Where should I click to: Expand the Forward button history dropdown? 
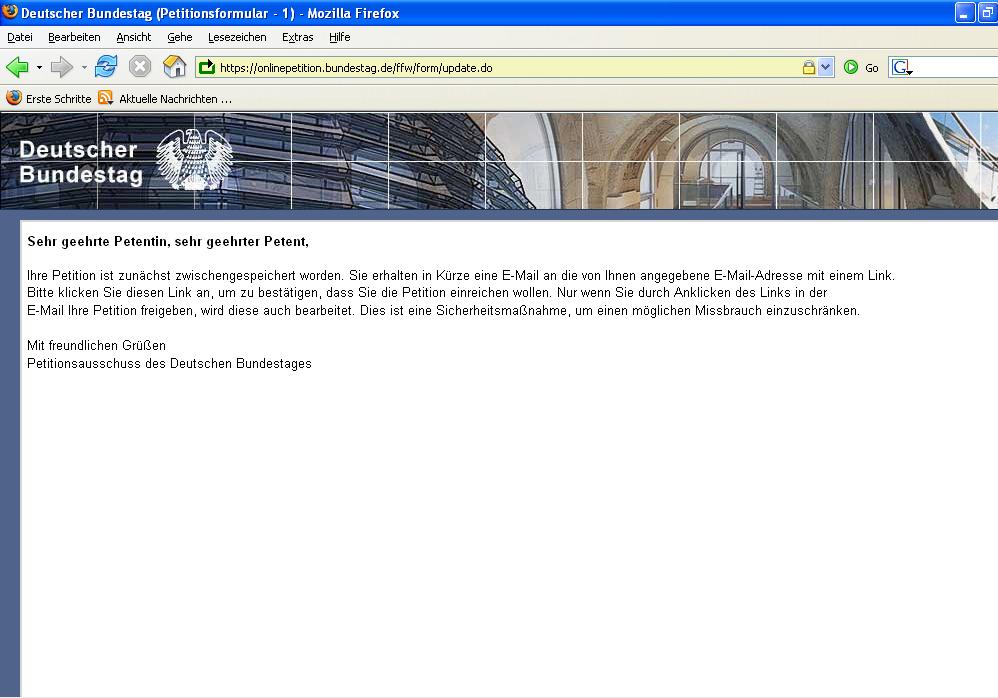(84, 67)
